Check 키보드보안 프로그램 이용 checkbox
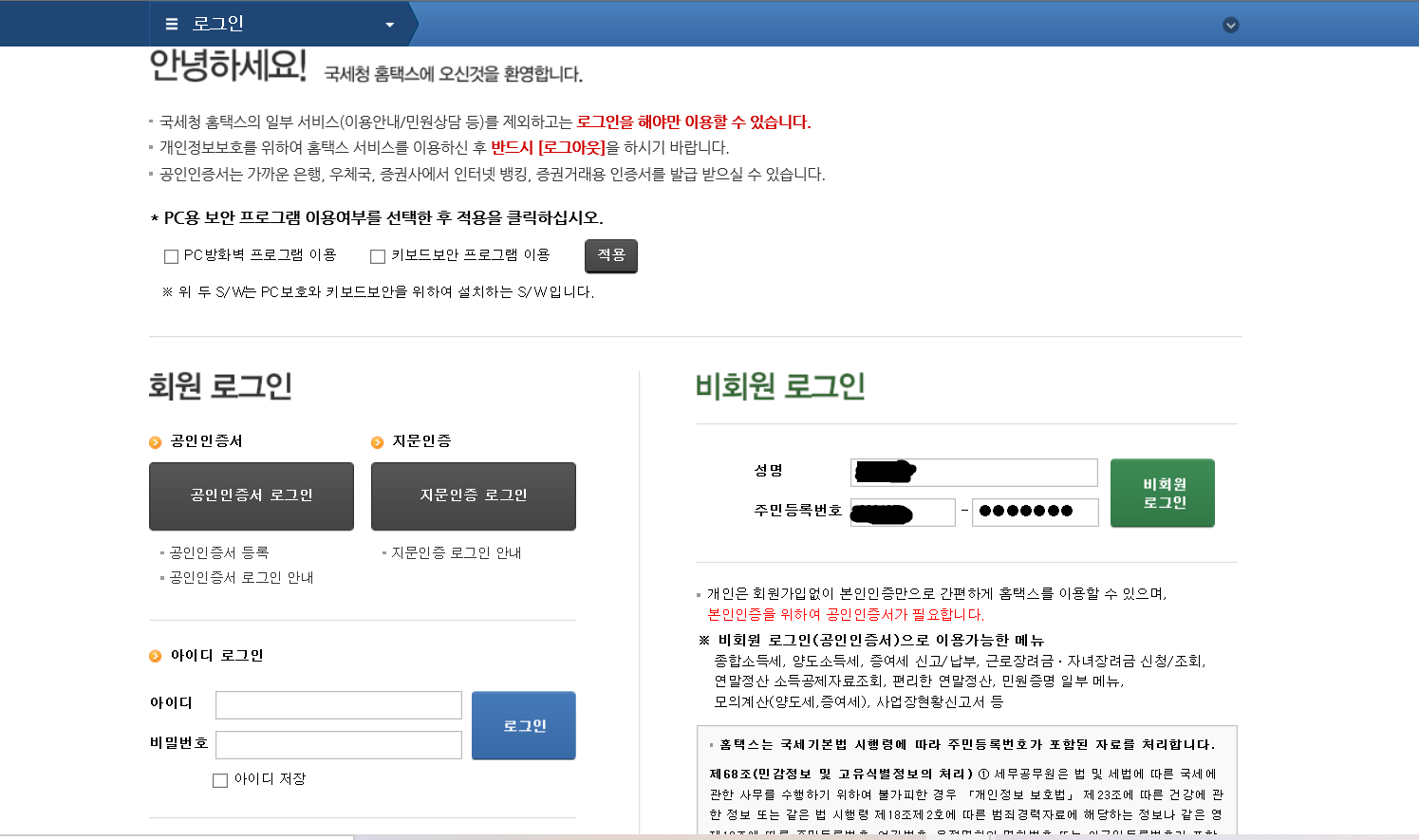Image resolution: width=1419 pixels, height=840 pixels. coord(378,256)
